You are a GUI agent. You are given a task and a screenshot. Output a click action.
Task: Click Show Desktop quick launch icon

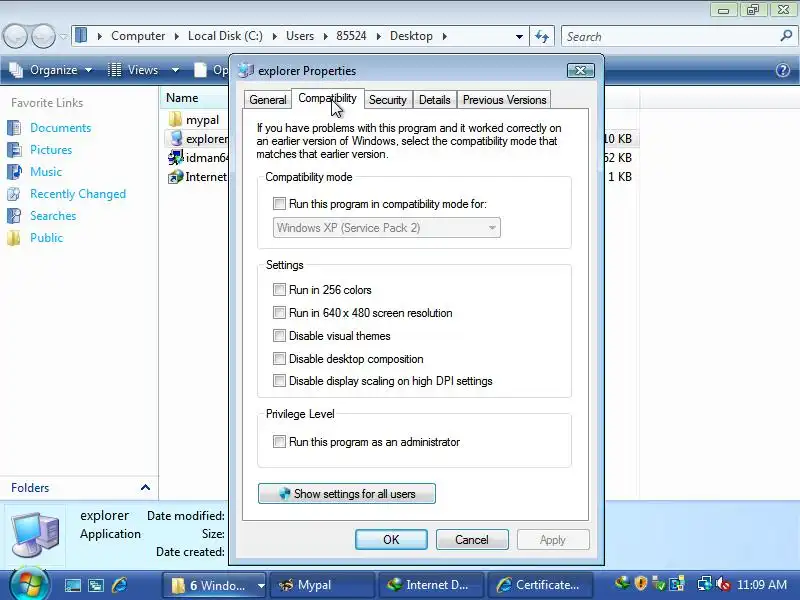point(72,585)
